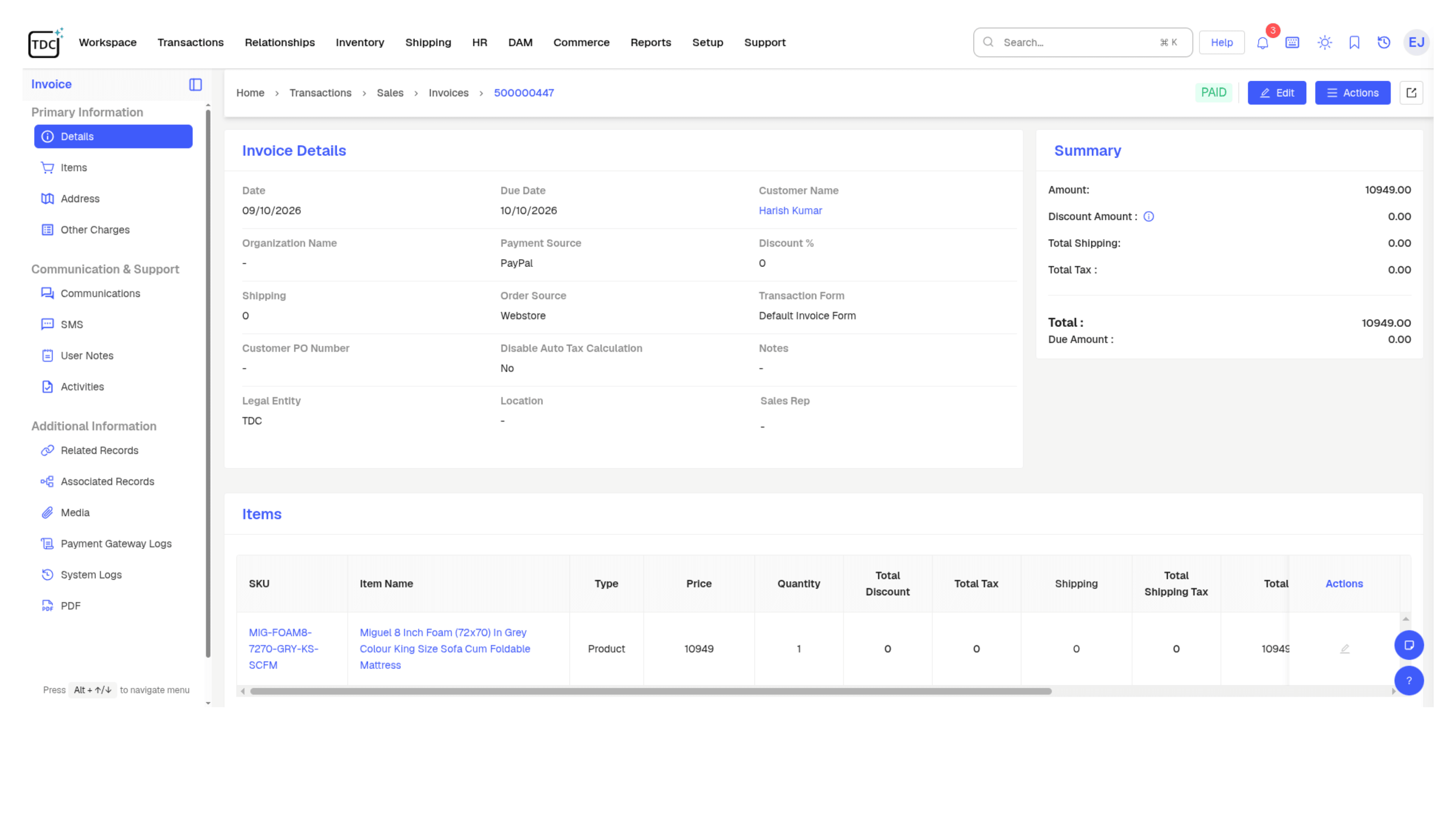Open Items in sidebar
The image size is (1456, 819).
(x=113, y=168)
